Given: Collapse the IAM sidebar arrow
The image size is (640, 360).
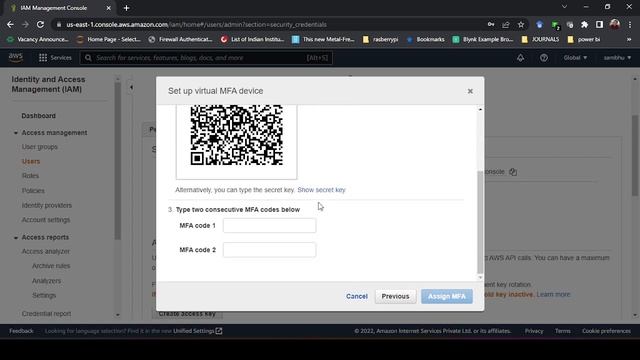Looking at the screenshot, I should [x=131, y=87].
